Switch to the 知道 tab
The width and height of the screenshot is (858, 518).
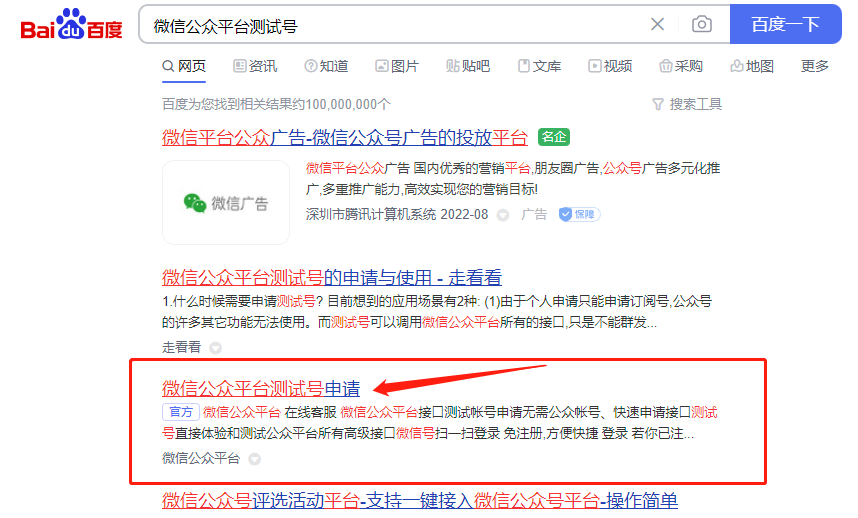(326, 66)
